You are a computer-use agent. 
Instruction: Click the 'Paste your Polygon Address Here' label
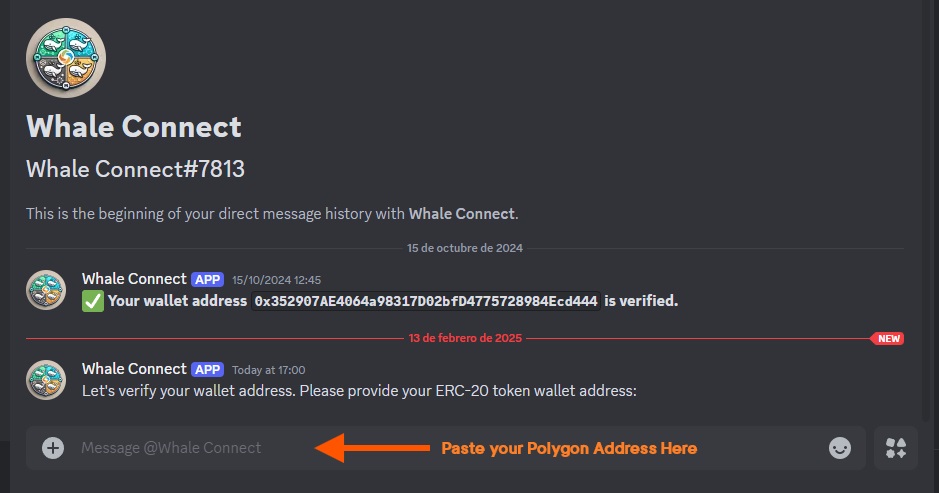point(569,448)
